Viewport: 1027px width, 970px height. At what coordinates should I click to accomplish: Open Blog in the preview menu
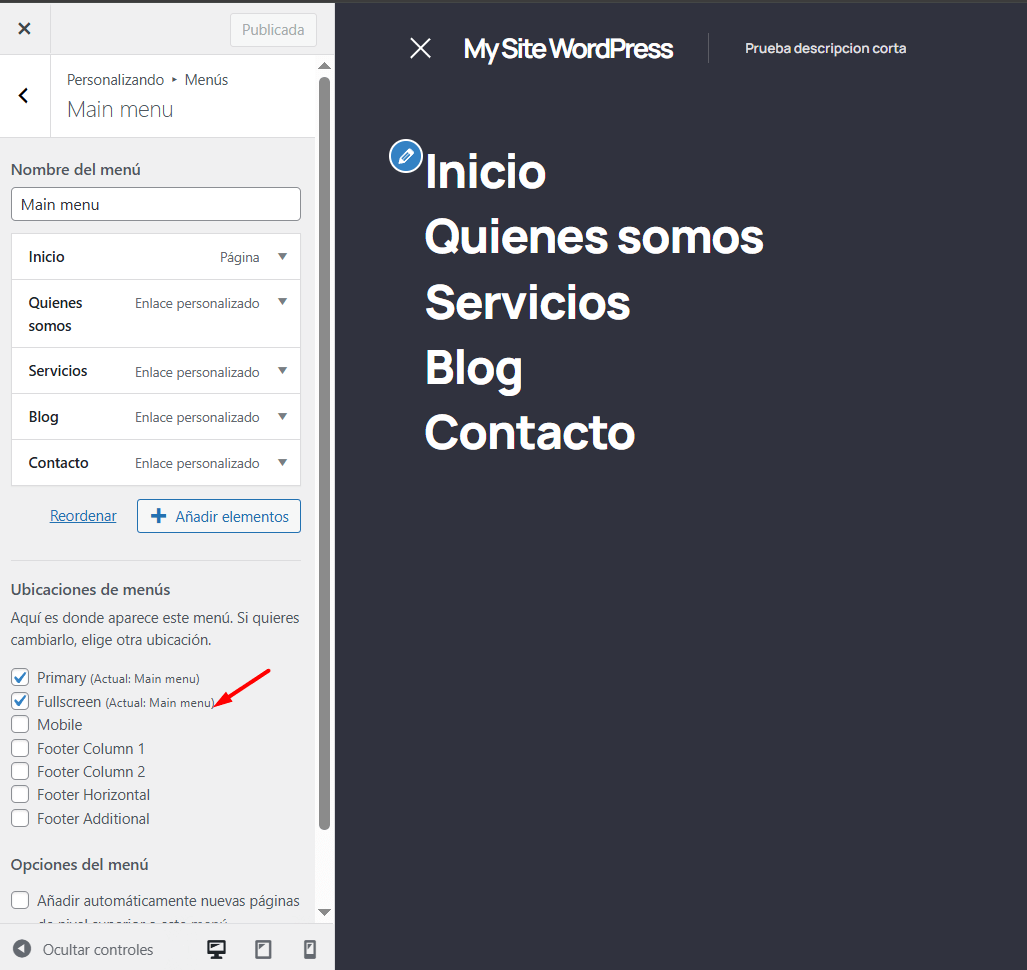[x=473, y=367]
